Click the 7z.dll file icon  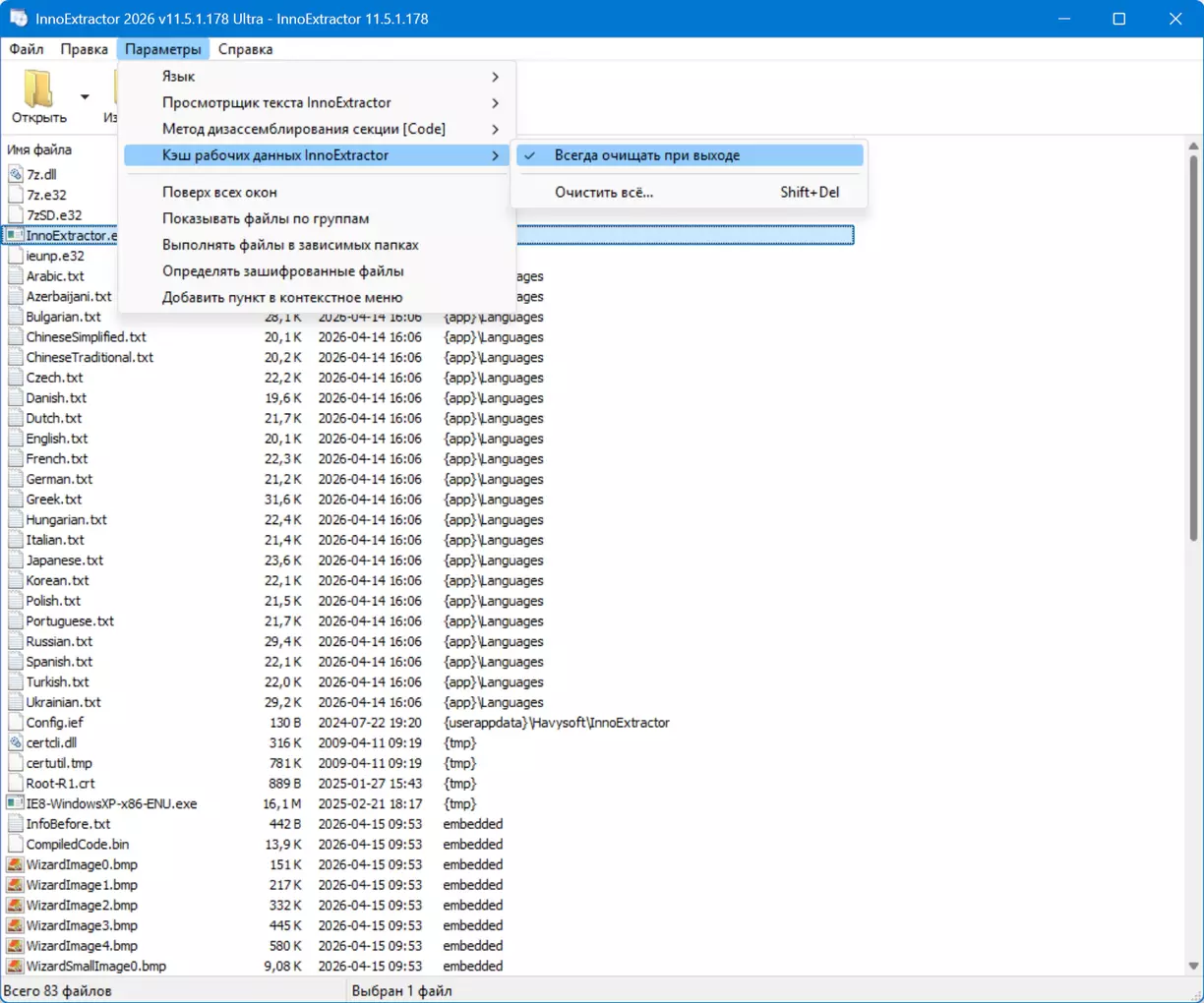coord(15,175)
